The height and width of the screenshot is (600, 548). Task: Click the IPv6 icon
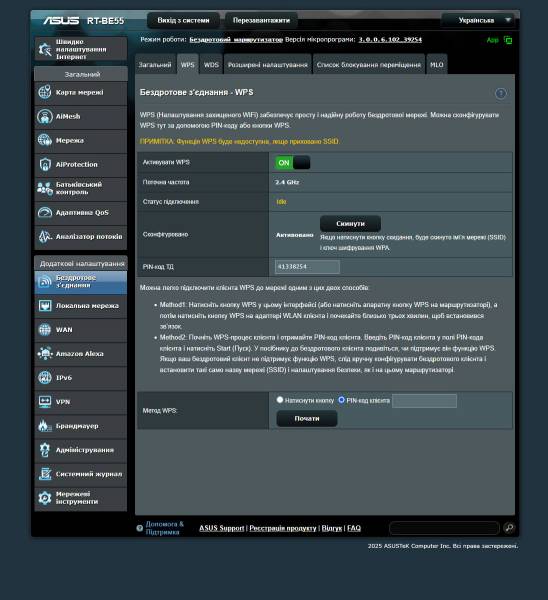tap(45, 378)
